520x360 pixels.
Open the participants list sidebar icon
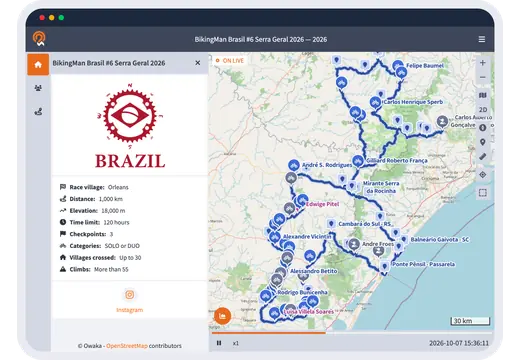pyautogui.click(x=38, y=88)
